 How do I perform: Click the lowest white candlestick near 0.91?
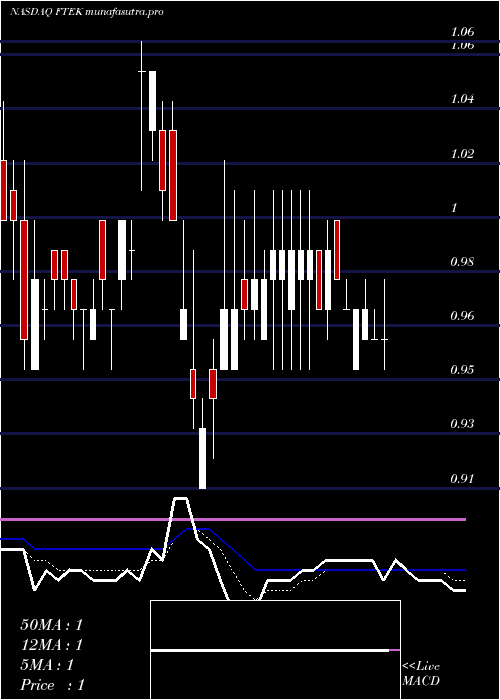[x=203, y=458]
